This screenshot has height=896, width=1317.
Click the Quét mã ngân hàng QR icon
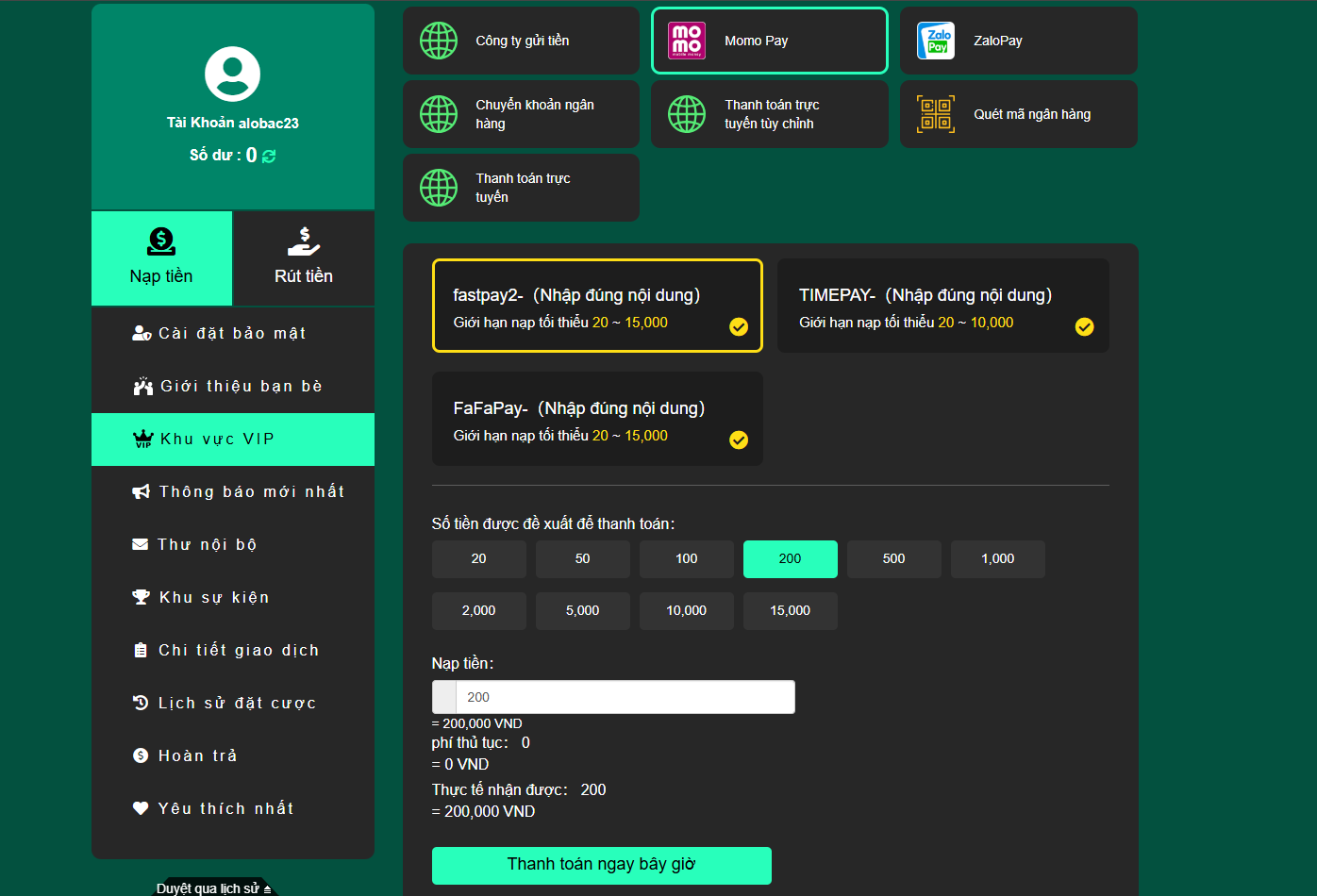click(x=935, y=113)
